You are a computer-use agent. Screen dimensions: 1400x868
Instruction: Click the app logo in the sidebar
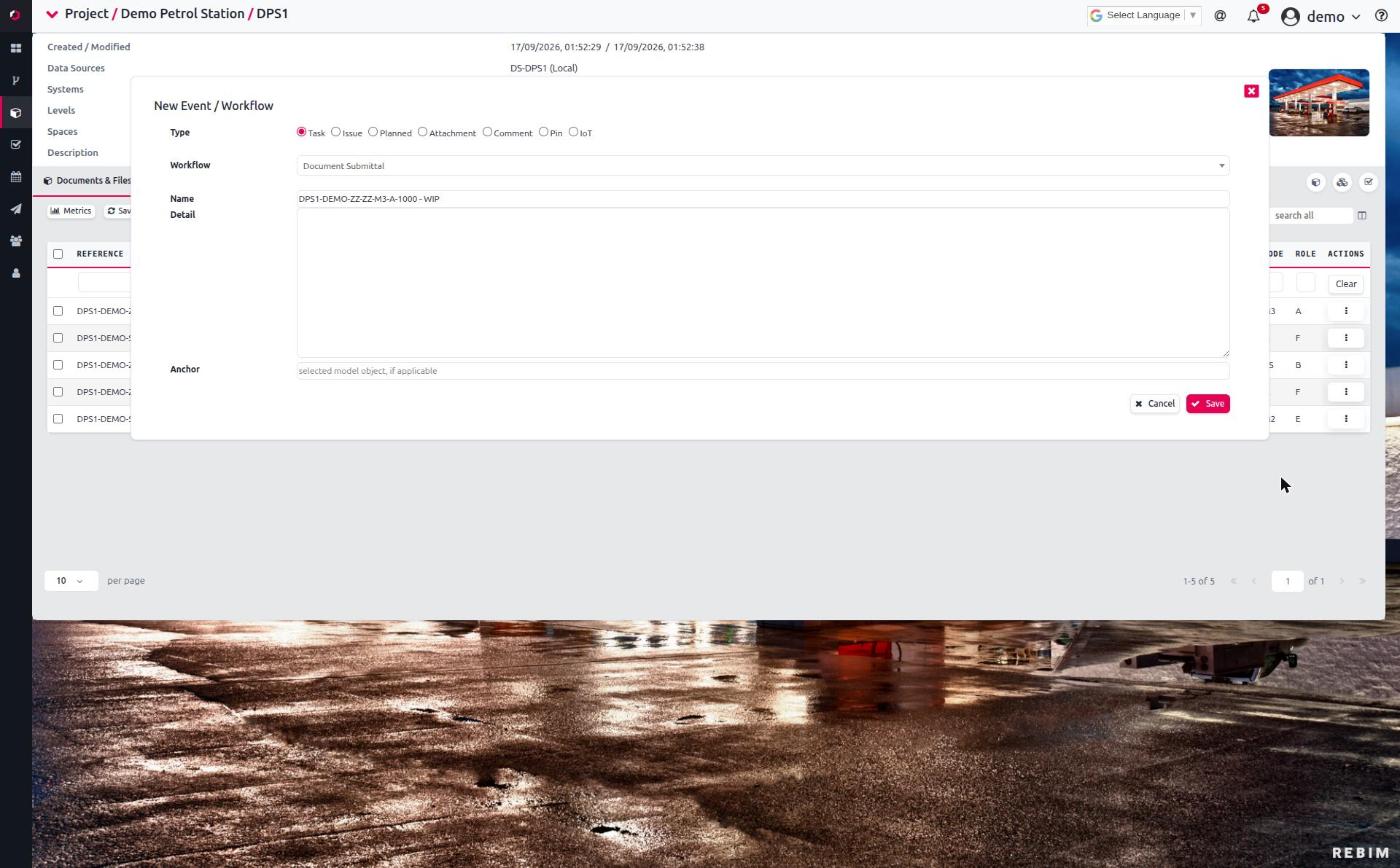click(15, 15)
